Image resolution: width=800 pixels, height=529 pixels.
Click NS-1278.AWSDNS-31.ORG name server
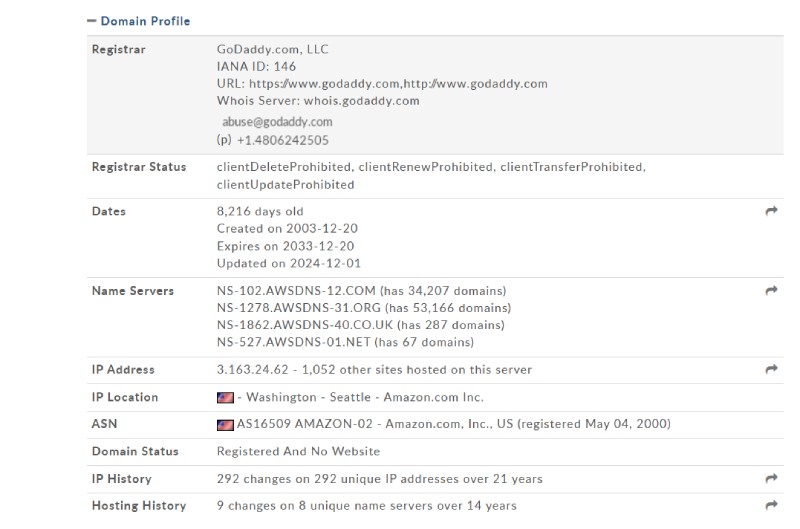point(298,308)
